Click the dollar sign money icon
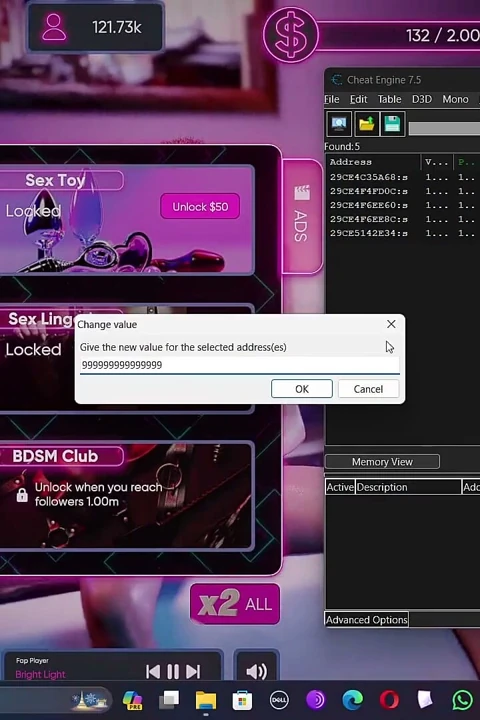Screen dimensions: 480x720 pyautogui.click(x=291, y=35)
